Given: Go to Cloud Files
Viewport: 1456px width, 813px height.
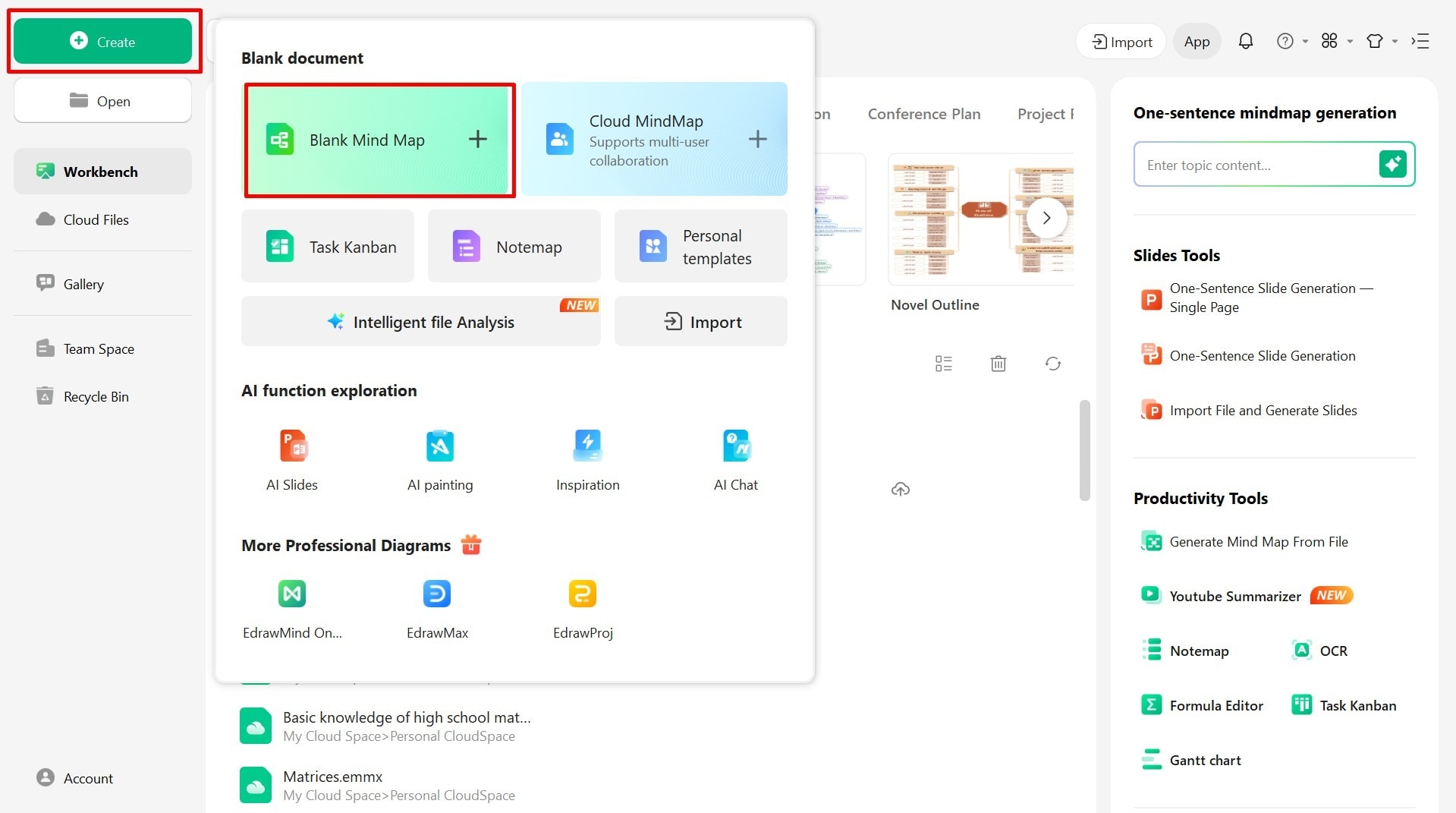Looking at the screenshot, I should [x=102, y=219].
